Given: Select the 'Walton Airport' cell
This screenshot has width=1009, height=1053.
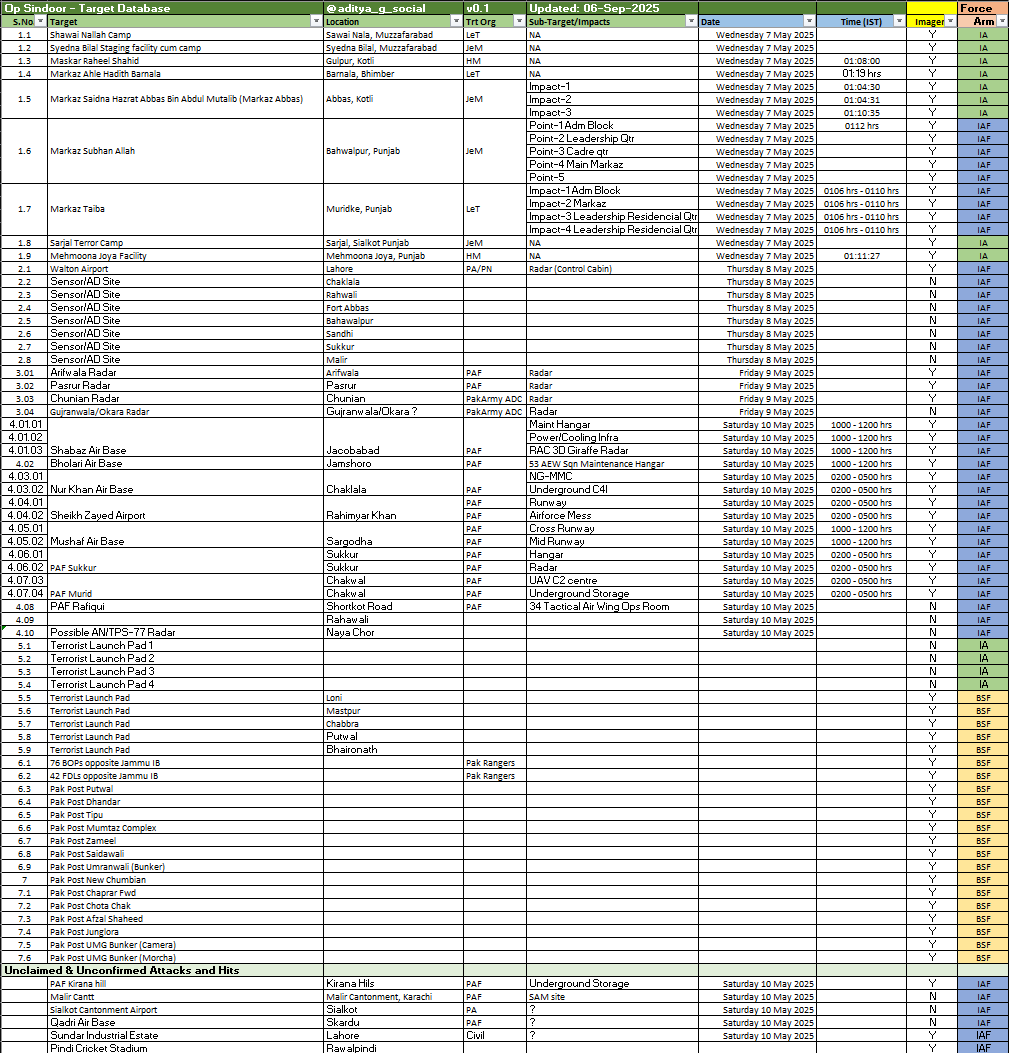Looking at the screenshot, I should pos(185,269).
